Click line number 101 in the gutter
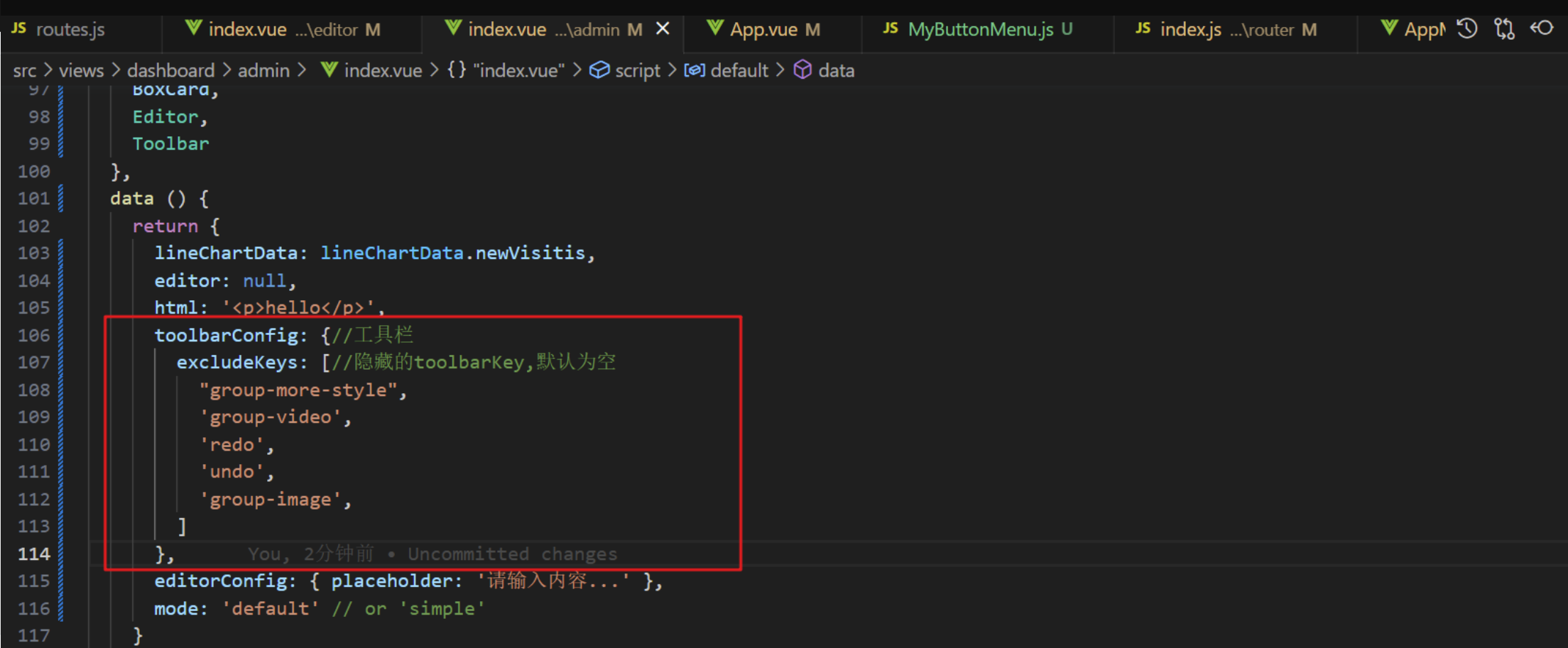Viewport: 1568px width, 648px height. tap(34, 199)
